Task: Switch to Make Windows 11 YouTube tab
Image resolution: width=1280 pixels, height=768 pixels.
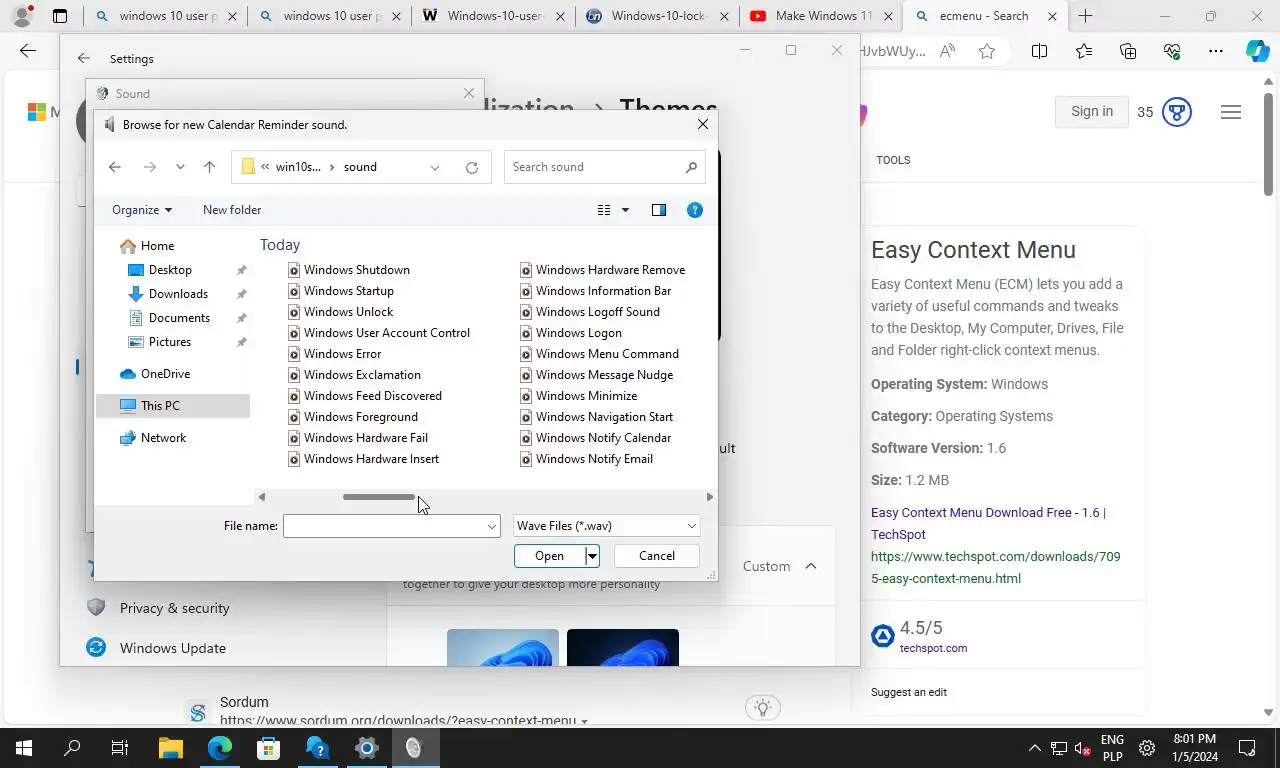Action: click(x=820, y=16)
